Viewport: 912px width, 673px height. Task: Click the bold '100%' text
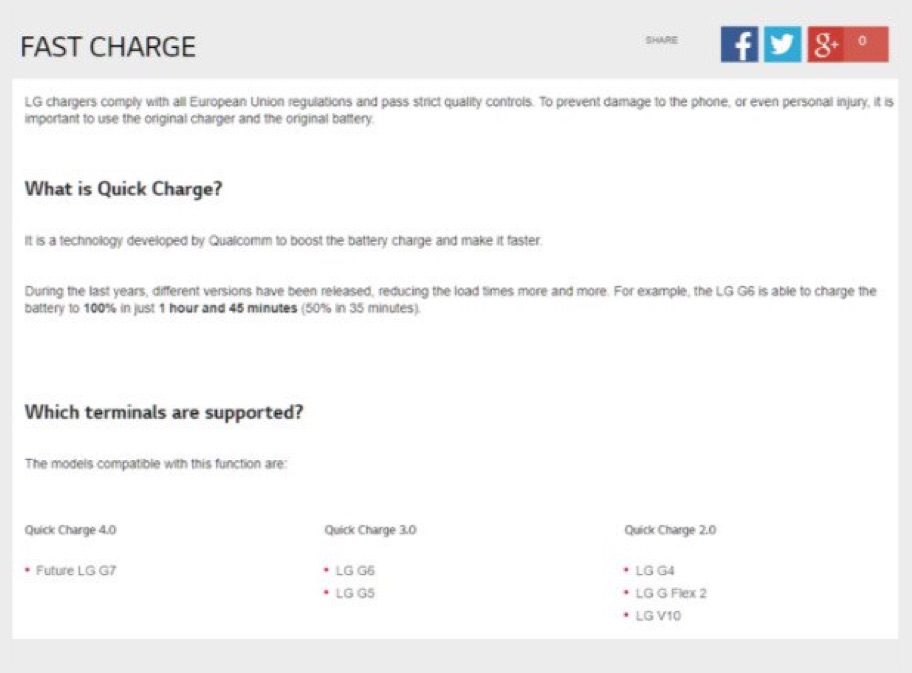[x=101, y=309]
